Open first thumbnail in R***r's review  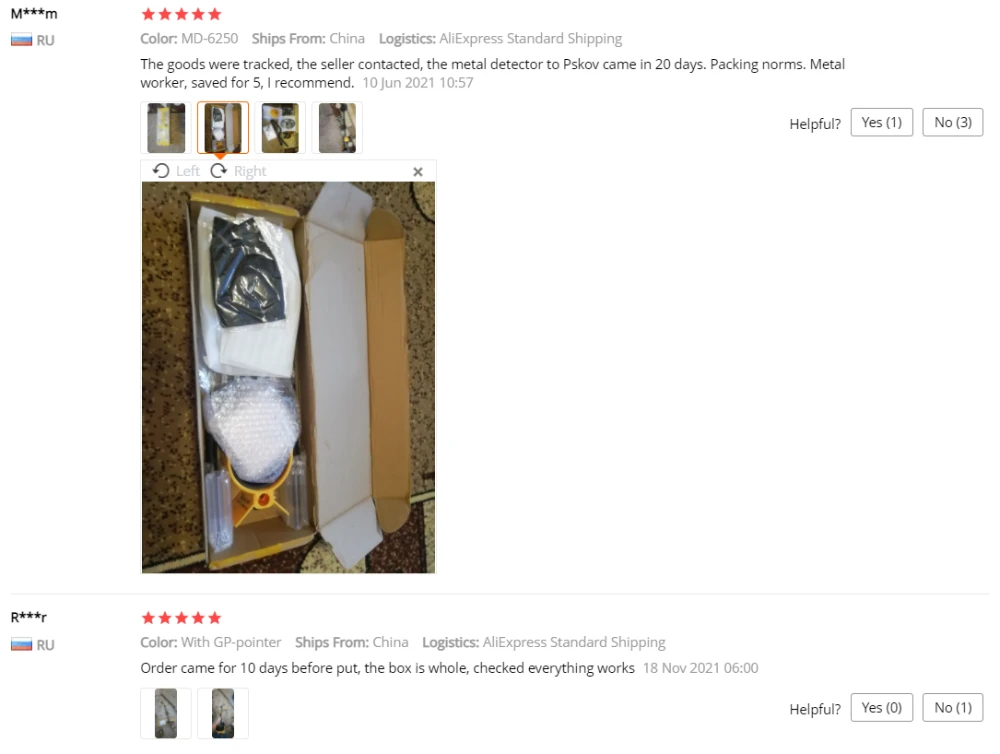coord(166,713)
